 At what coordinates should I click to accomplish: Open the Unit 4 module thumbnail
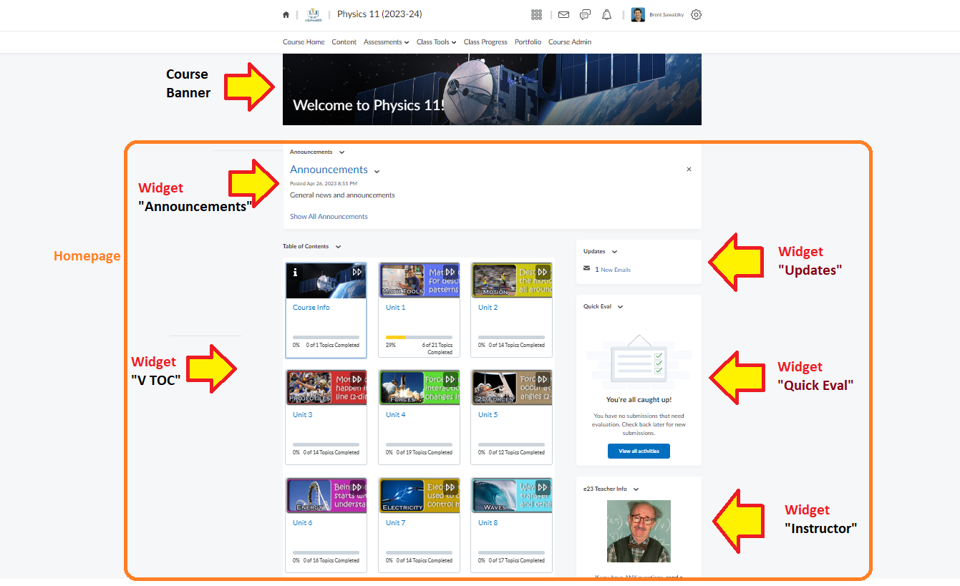[419, 387]
